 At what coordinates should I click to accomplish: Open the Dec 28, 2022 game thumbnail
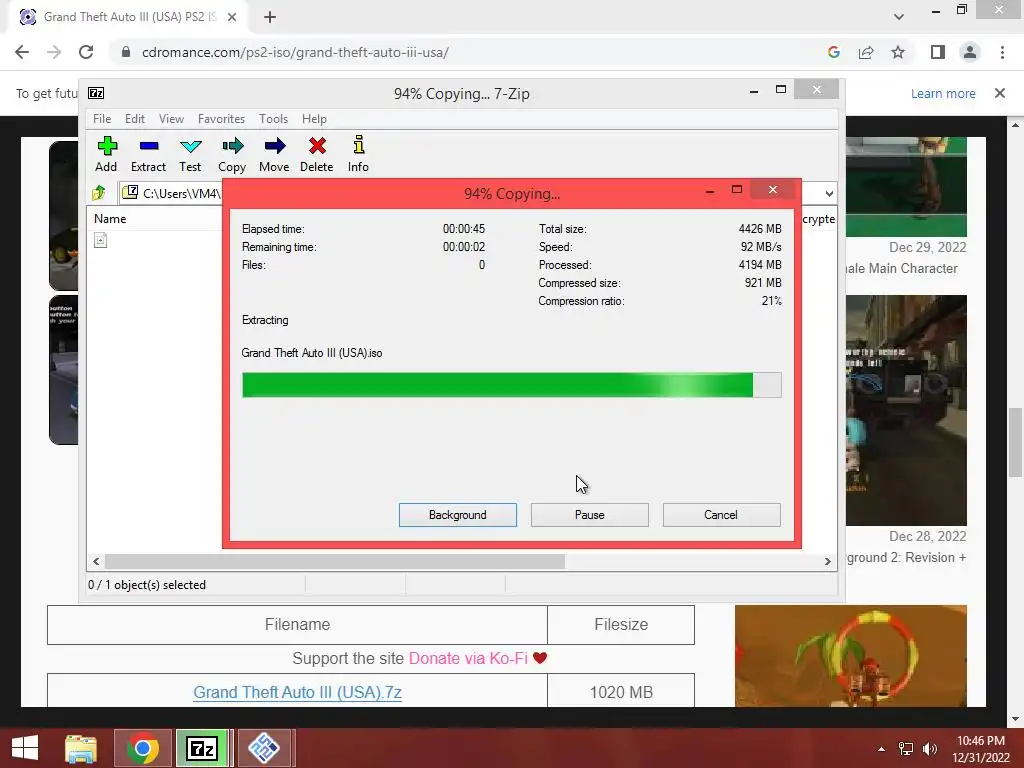click(906, 410)
